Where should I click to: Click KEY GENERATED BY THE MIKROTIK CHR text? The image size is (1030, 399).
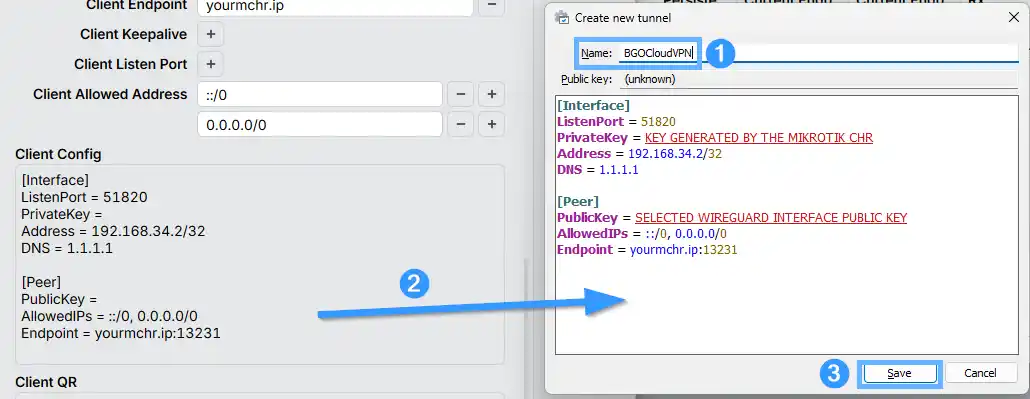pyautogui.click(x=759, y=138)
